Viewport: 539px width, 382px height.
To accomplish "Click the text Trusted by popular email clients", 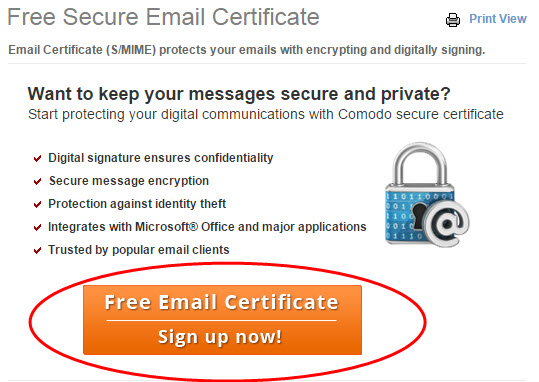I will click(x=139, y=250).
